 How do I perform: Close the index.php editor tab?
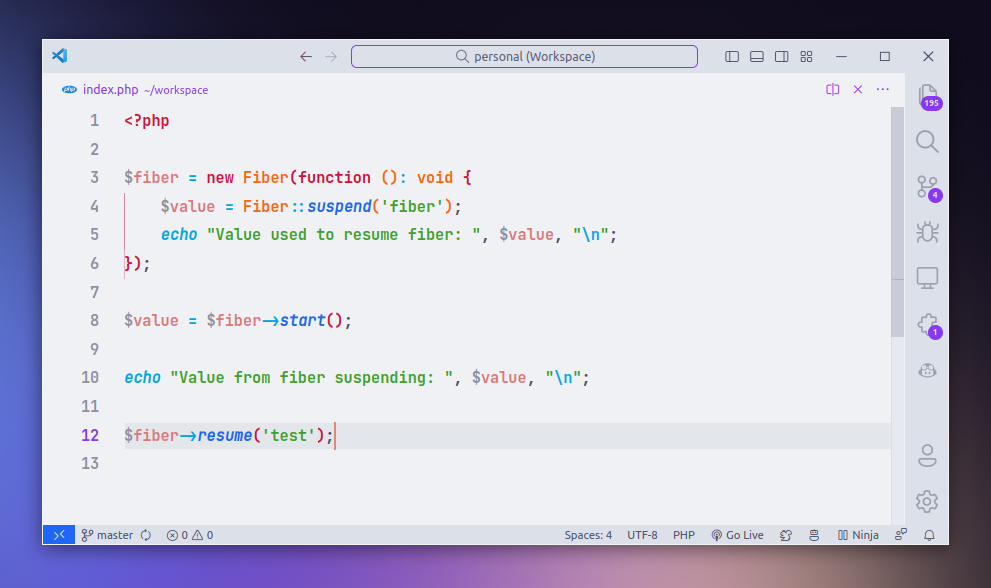858,90
